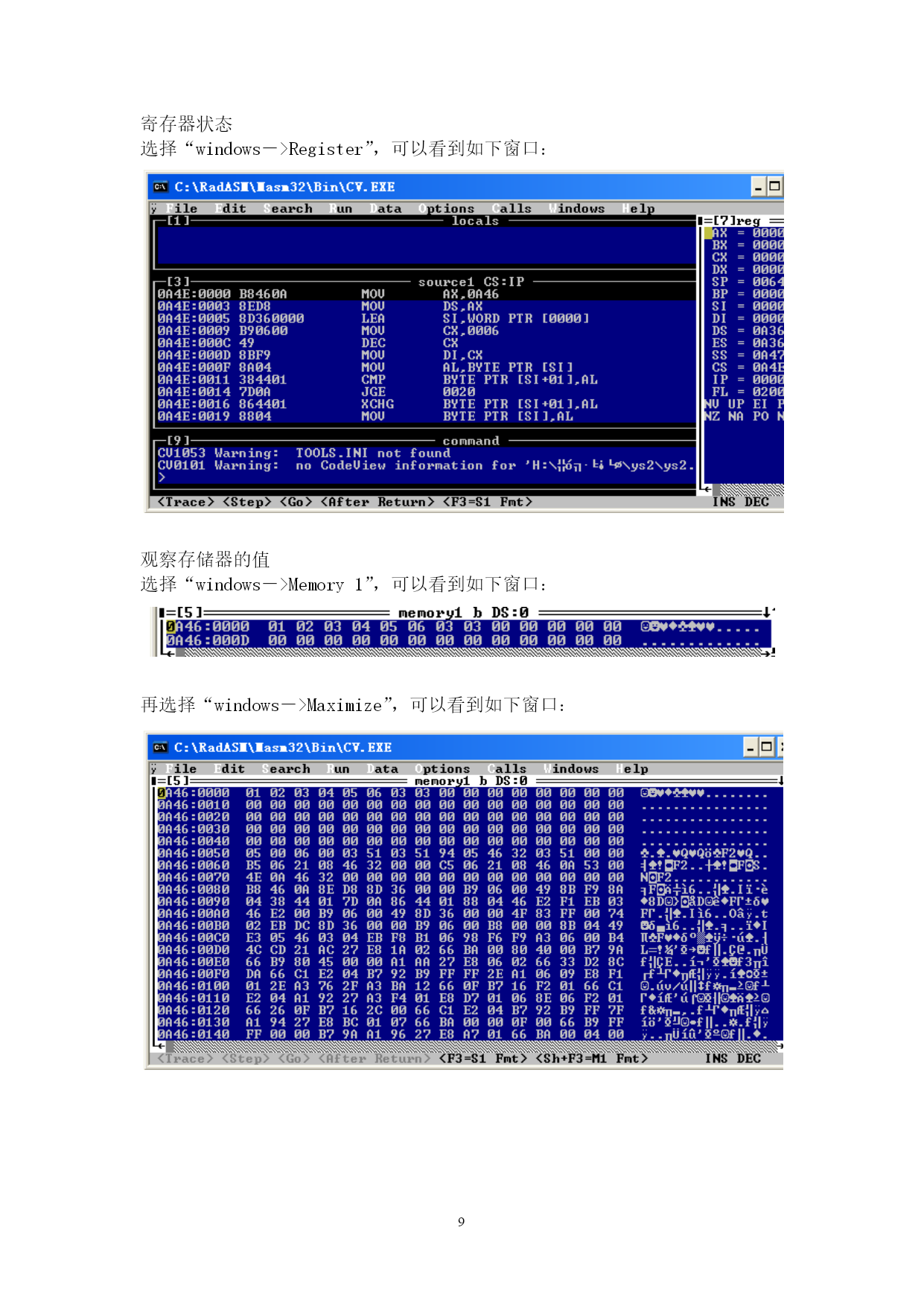Image resolution: width=924 pixels, height=1306 pixels.
Task: Open the Search menu in the upper CodeView window
Action: click(x=288, y=208)
